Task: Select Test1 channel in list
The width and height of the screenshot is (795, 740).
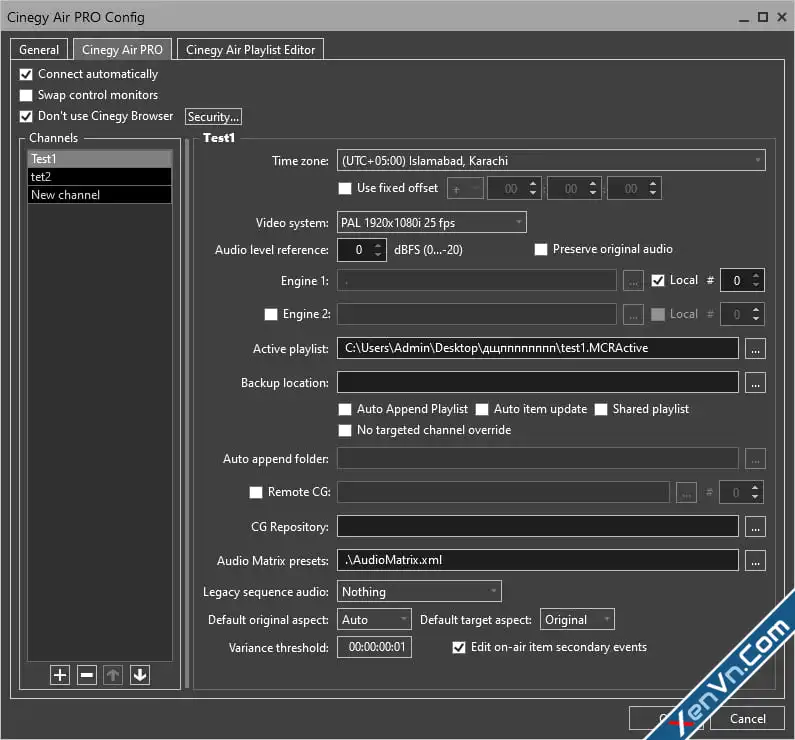Action: click(99, 159)
